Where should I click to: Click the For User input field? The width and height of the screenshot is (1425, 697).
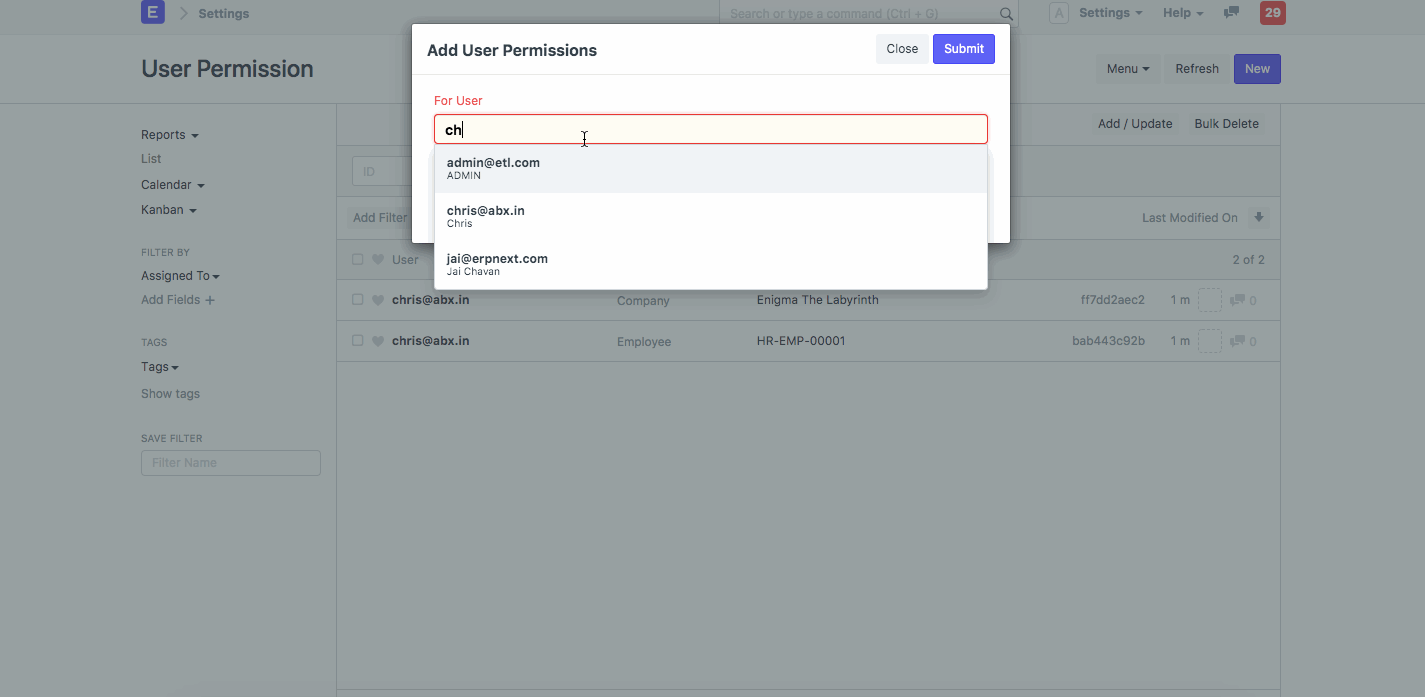[x=710, y=129]
